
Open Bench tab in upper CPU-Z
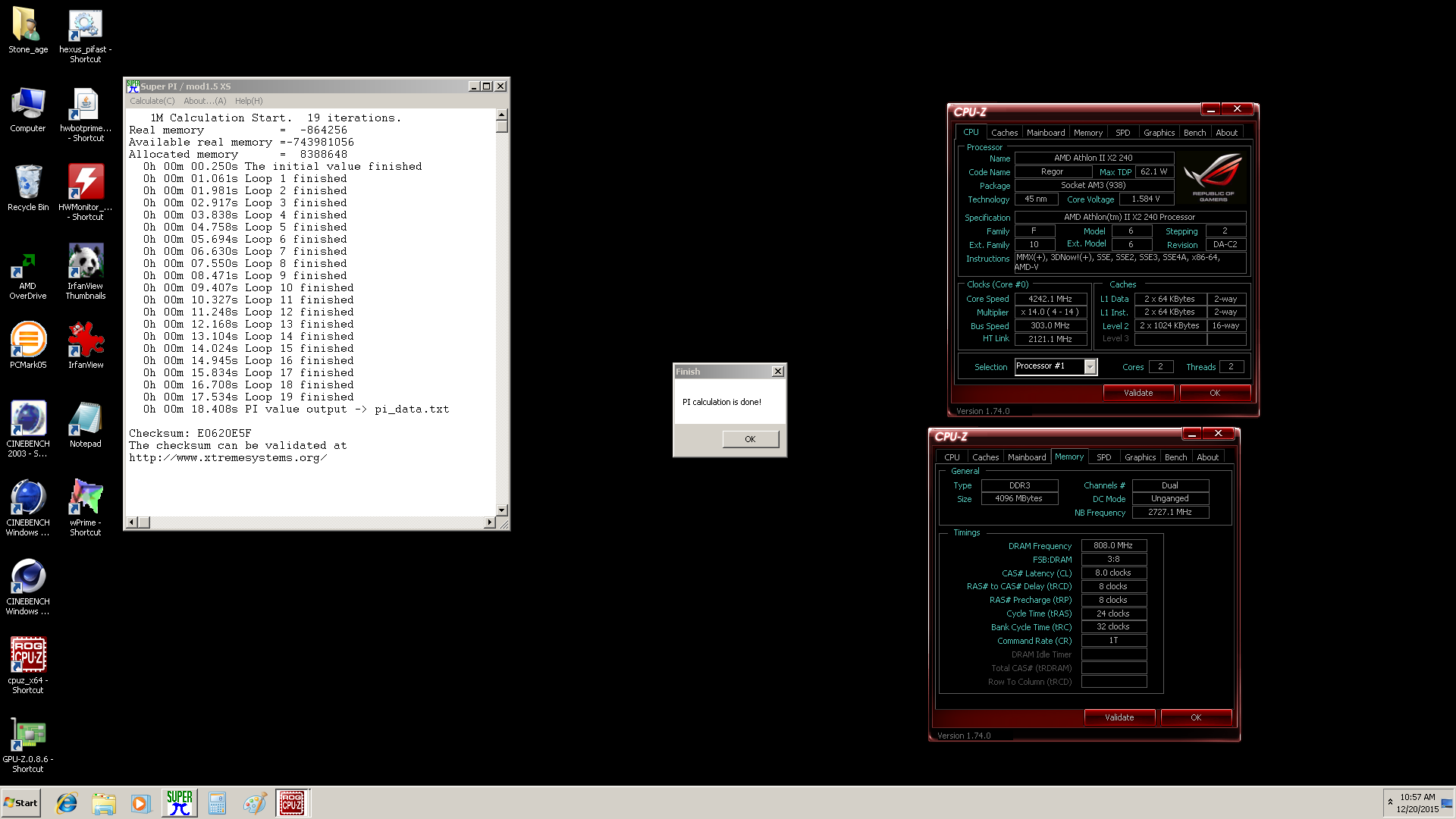tap(1194, 133)
